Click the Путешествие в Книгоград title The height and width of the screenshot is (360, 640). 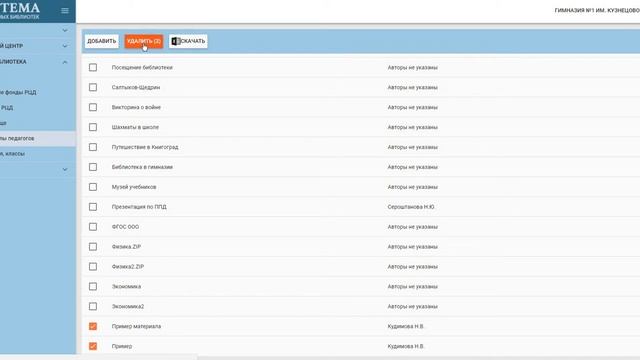pyautogui.click(x=145, y=147)
